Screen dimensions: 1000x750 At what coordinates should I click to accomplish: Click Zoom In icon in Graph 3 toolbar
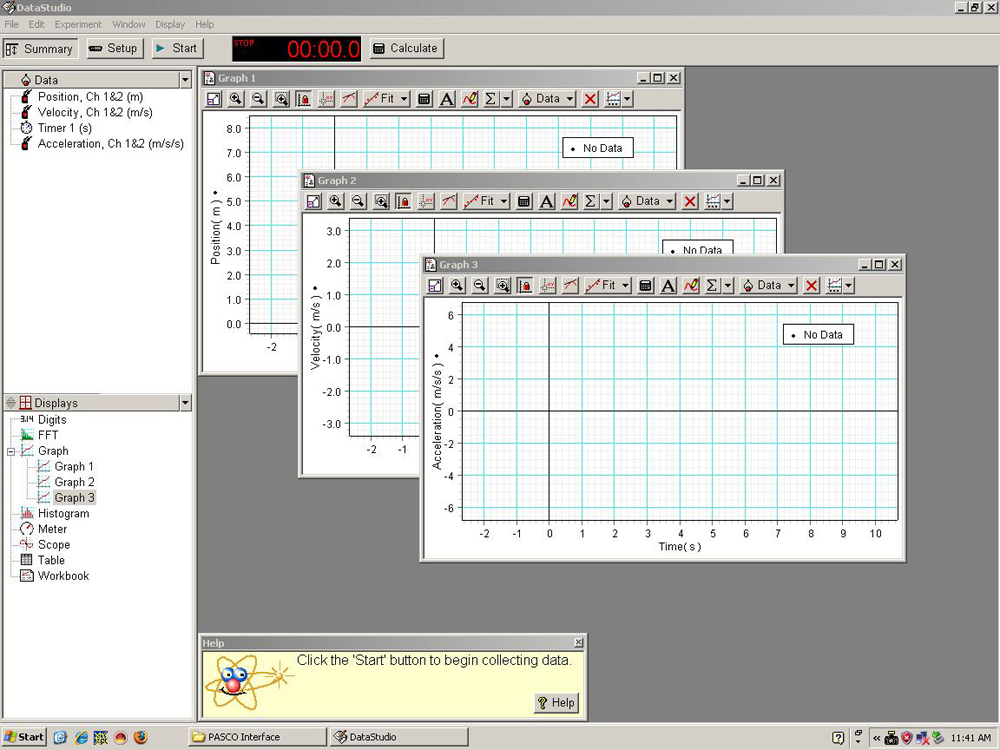tap(458, 286)
